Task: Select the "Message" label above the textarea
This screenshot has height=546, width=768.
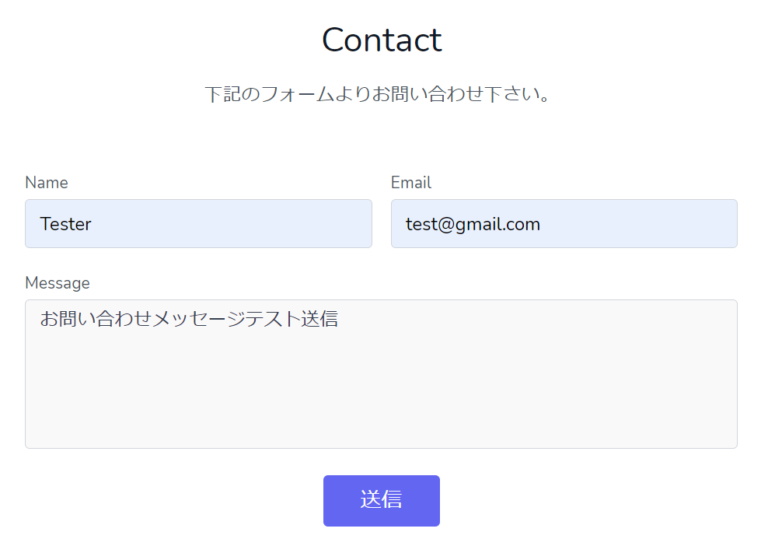Action: (57, 283)
